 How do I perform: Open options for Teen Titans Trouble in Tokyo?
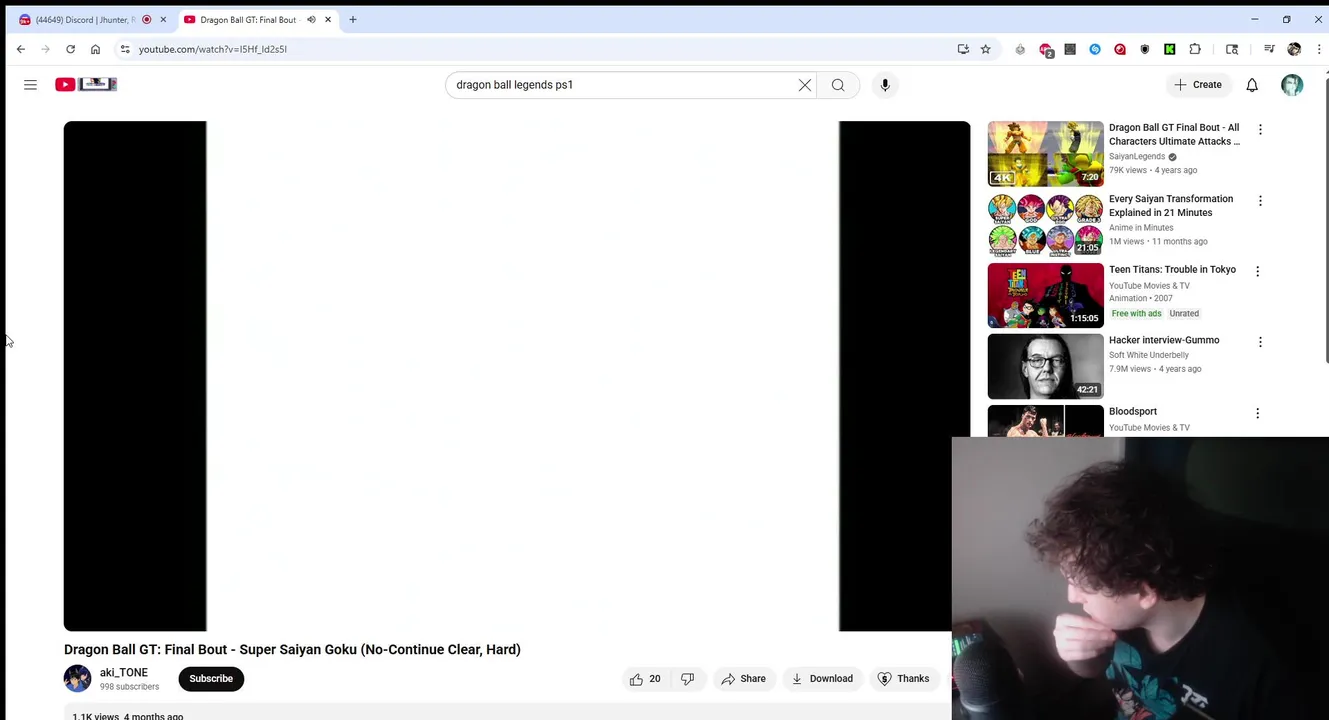coord(1258,271)
